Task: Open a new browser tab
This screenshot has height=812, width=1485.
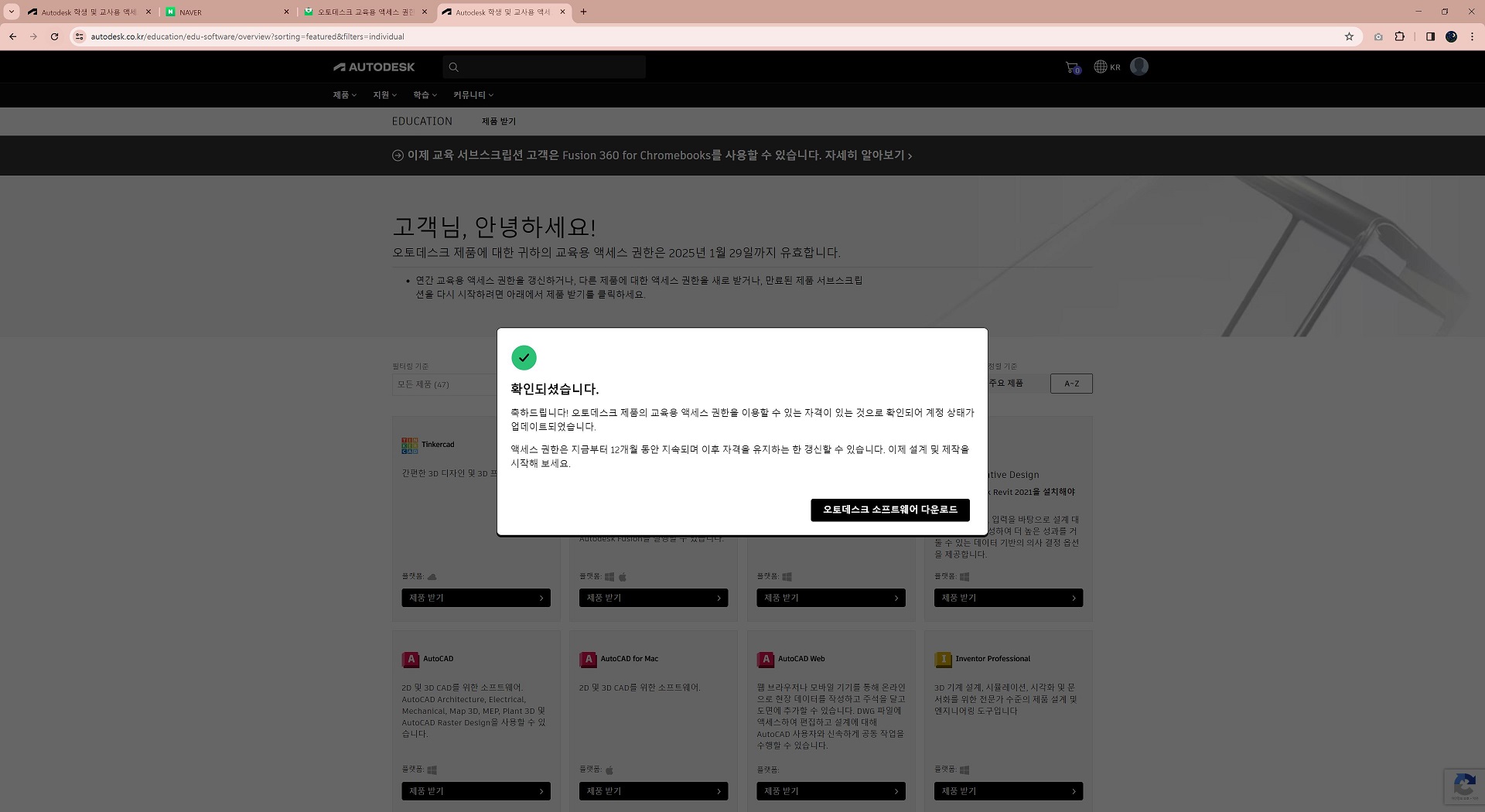Action: pyautogui.click(x=583, y=12)
